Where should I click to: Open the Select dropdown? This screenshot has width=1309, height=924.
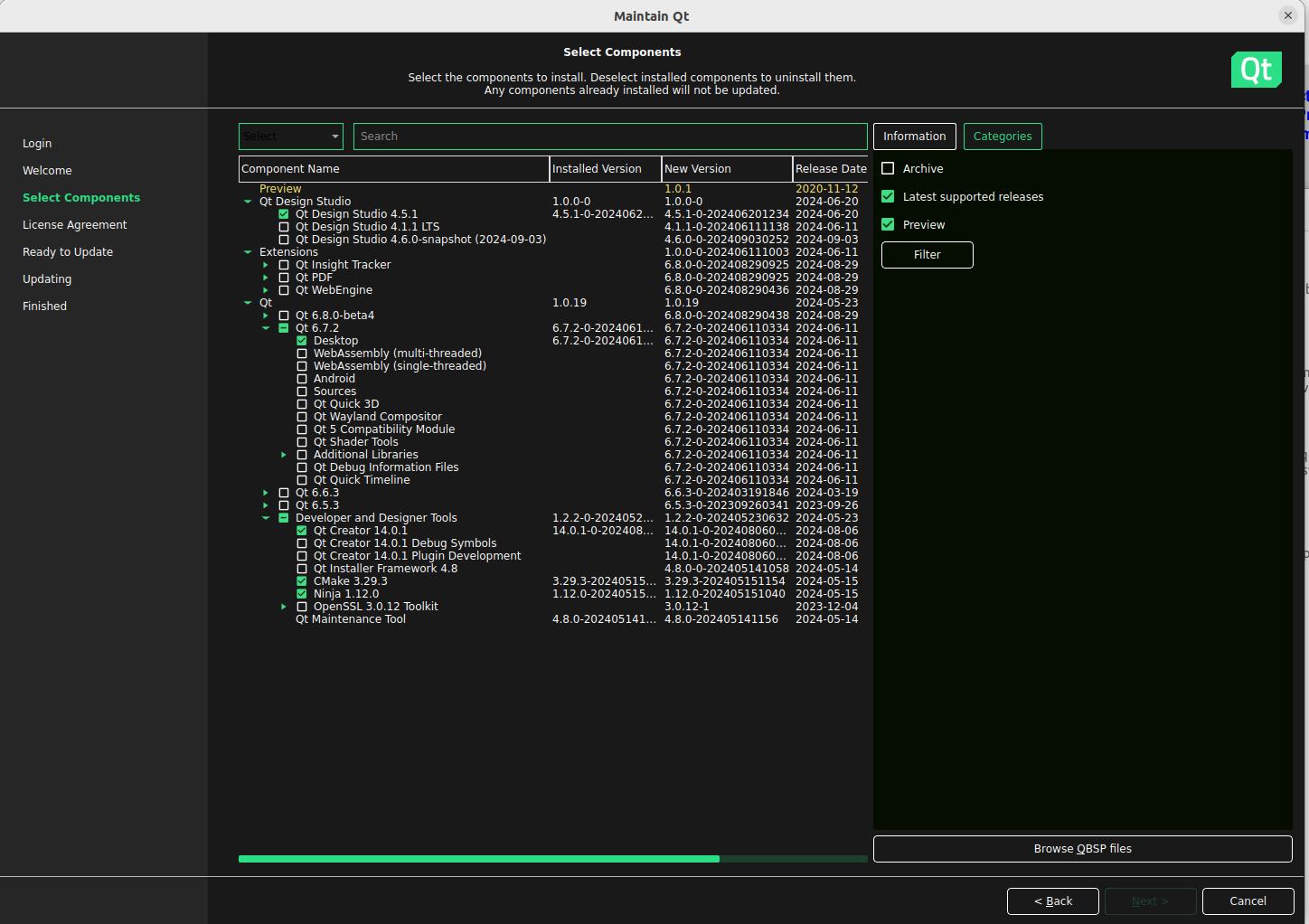coord(291,137)
